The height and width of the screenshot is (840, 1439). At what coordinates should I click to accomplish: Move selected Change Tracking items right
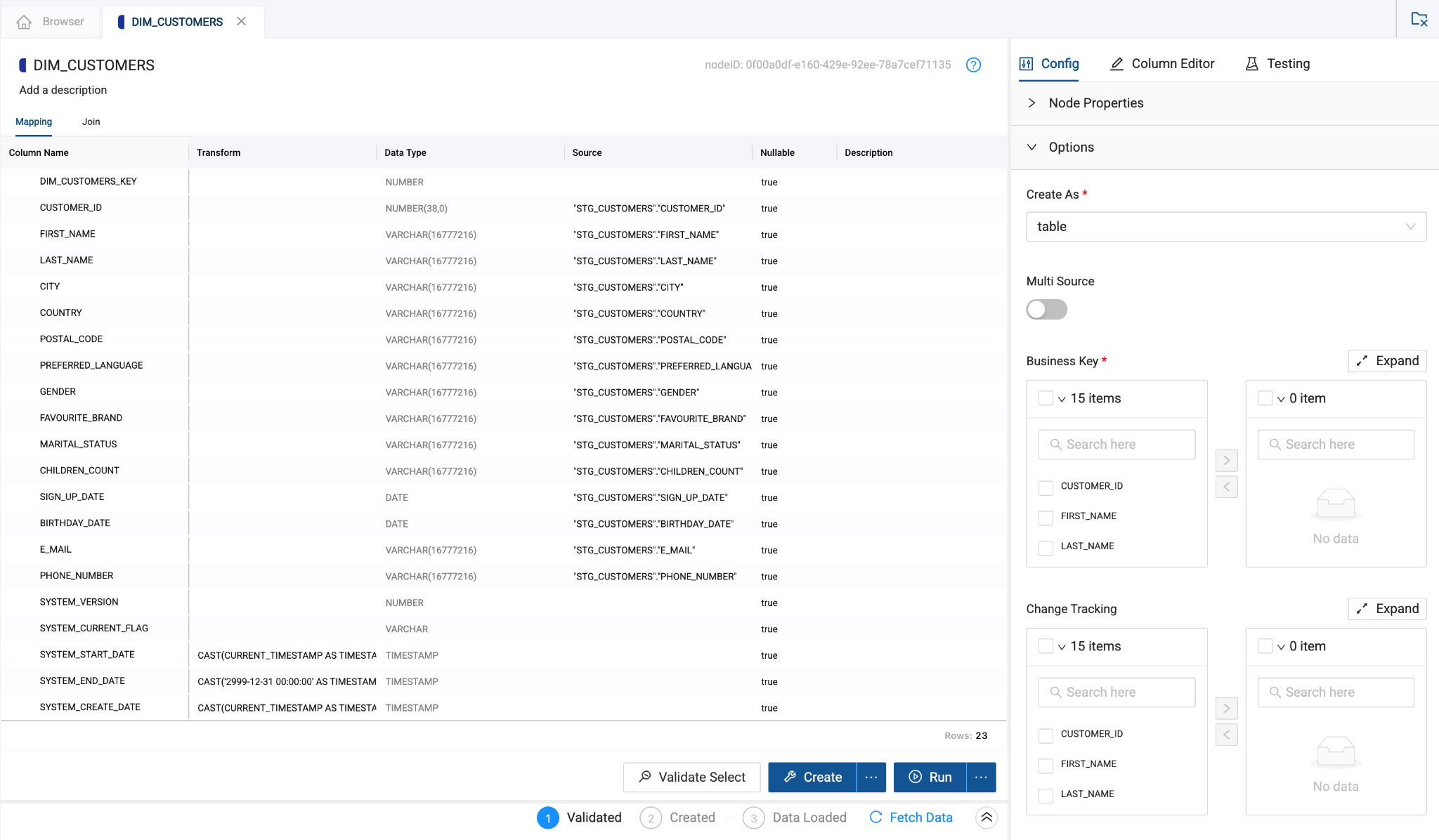point(1227,709)
